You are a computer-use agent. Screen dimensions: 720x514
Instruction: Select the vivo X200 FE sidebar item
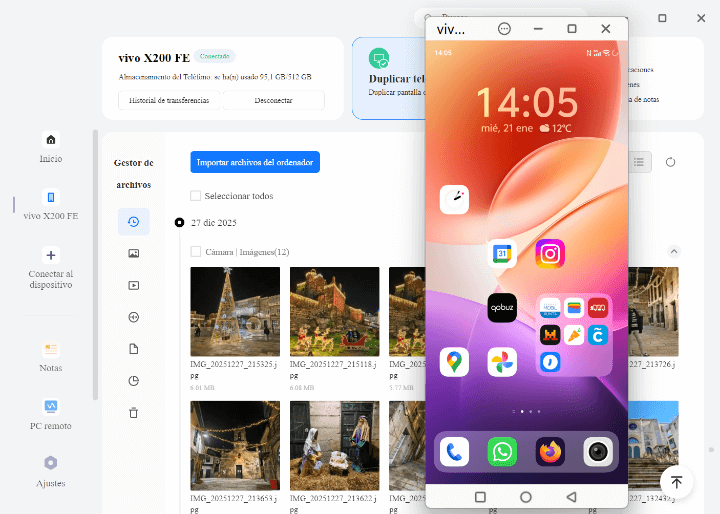pos(51,205)
